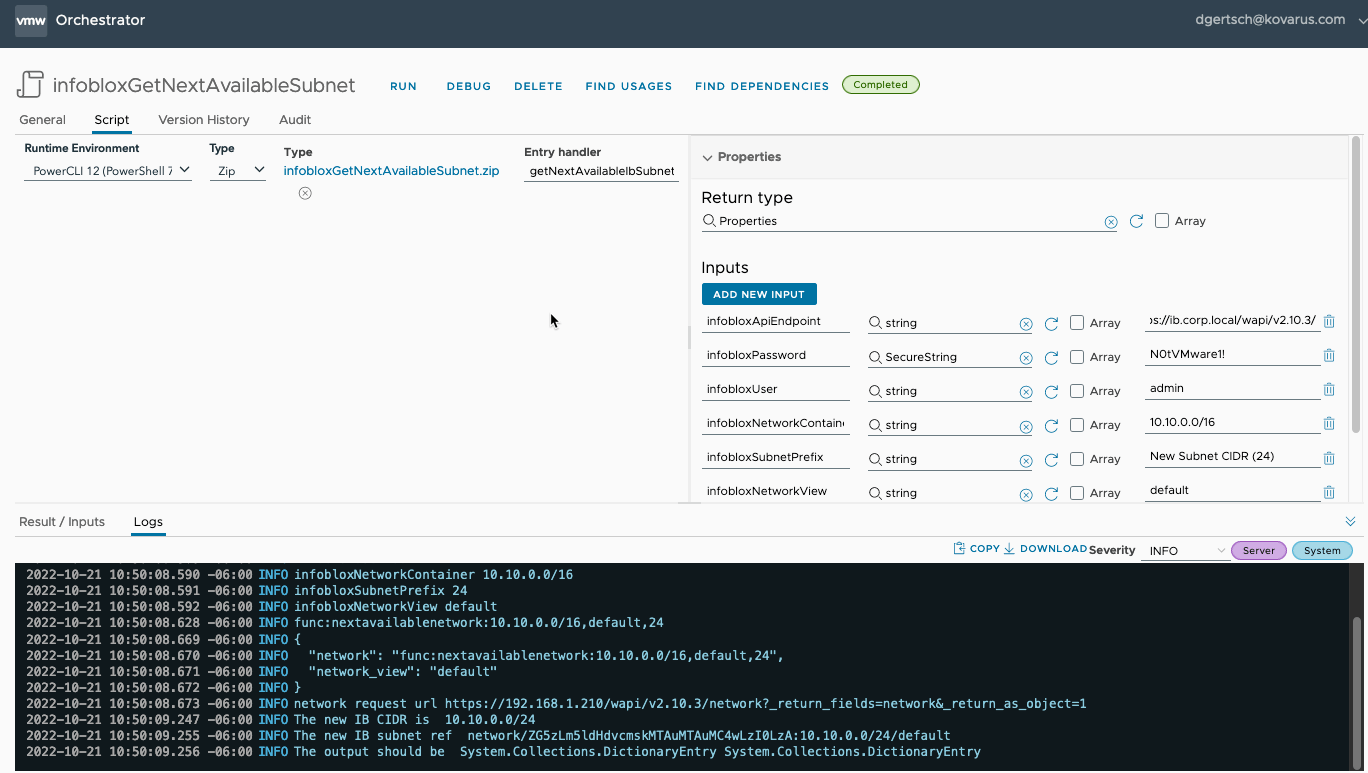The height and width of the screenshot is (773, 1368).
Task: Click the script scroll icon beside infobloxGetNextAvailableSubnet title
Action: (31, 85)
